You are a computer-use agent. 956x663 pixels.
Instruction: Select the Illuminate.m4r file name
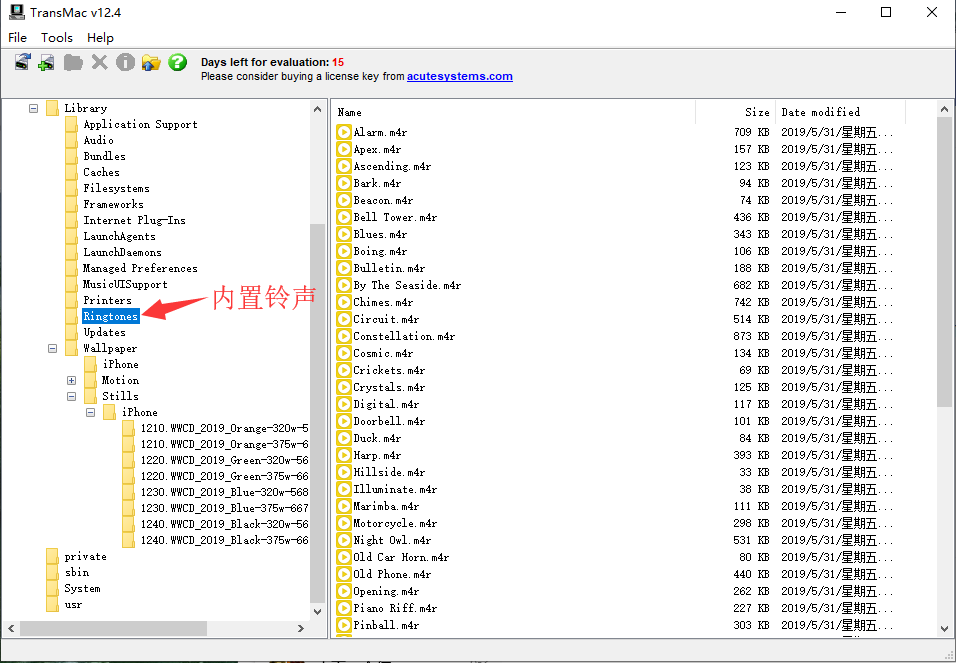point(395,489)
